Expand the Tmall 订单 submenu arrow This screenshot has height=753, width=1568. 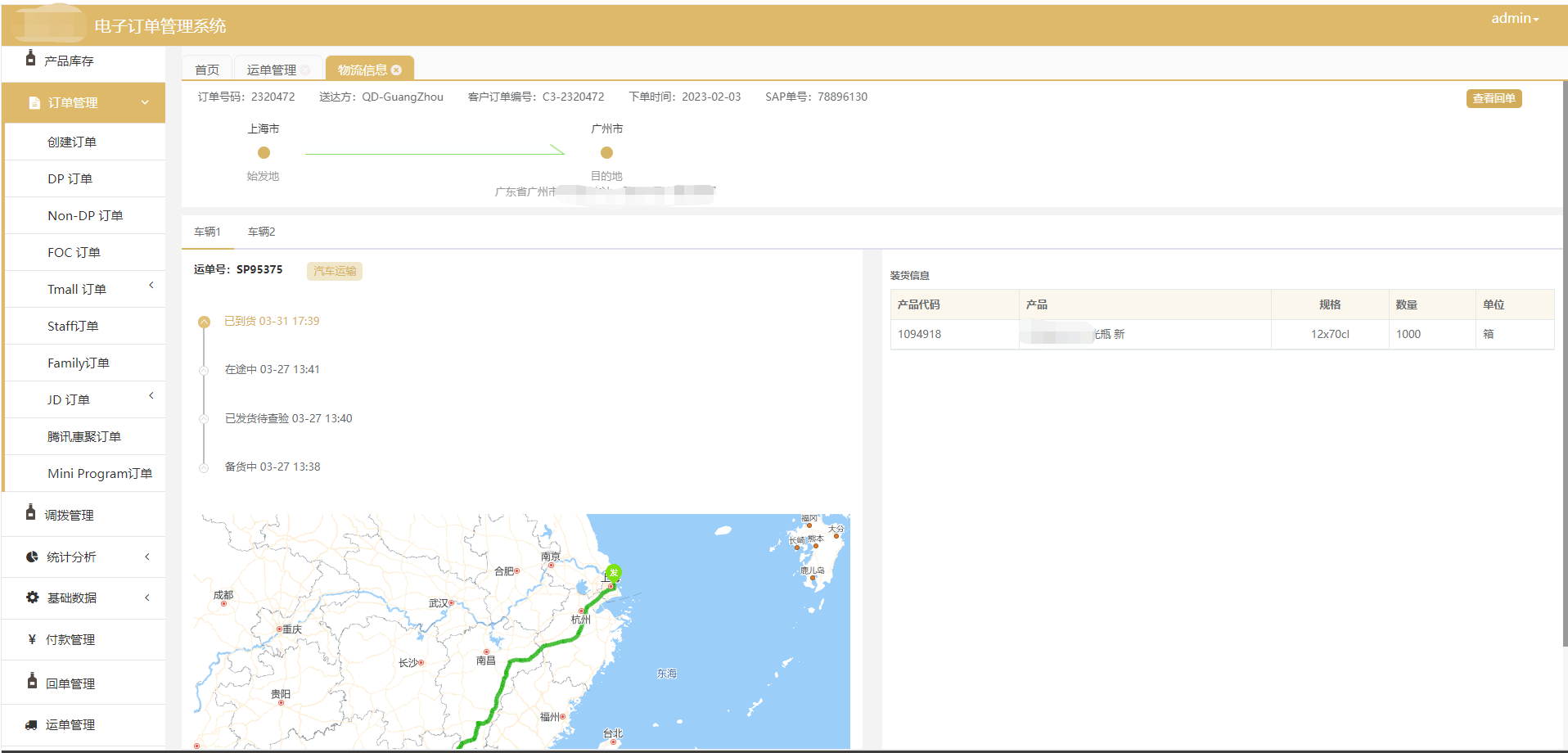(x=151, y=285)
